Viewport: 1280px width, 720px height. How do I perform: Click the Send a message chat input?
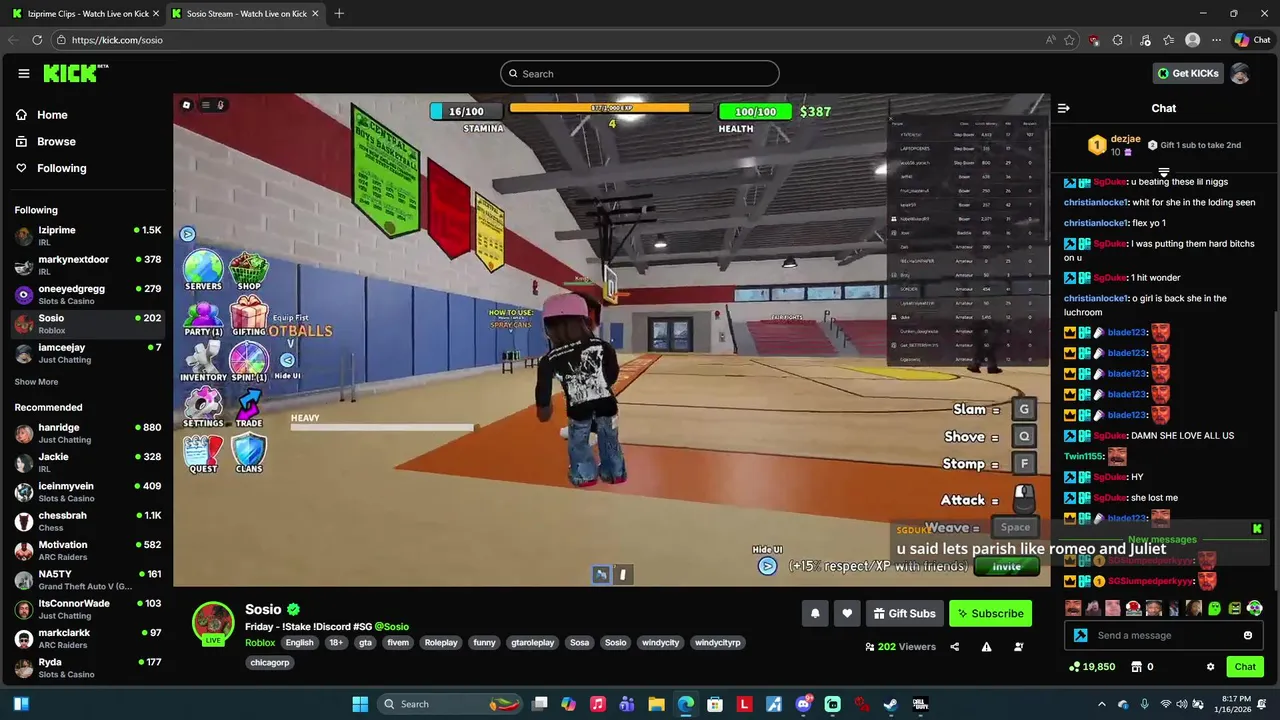pyautogui.click(x=1164, y=635)
